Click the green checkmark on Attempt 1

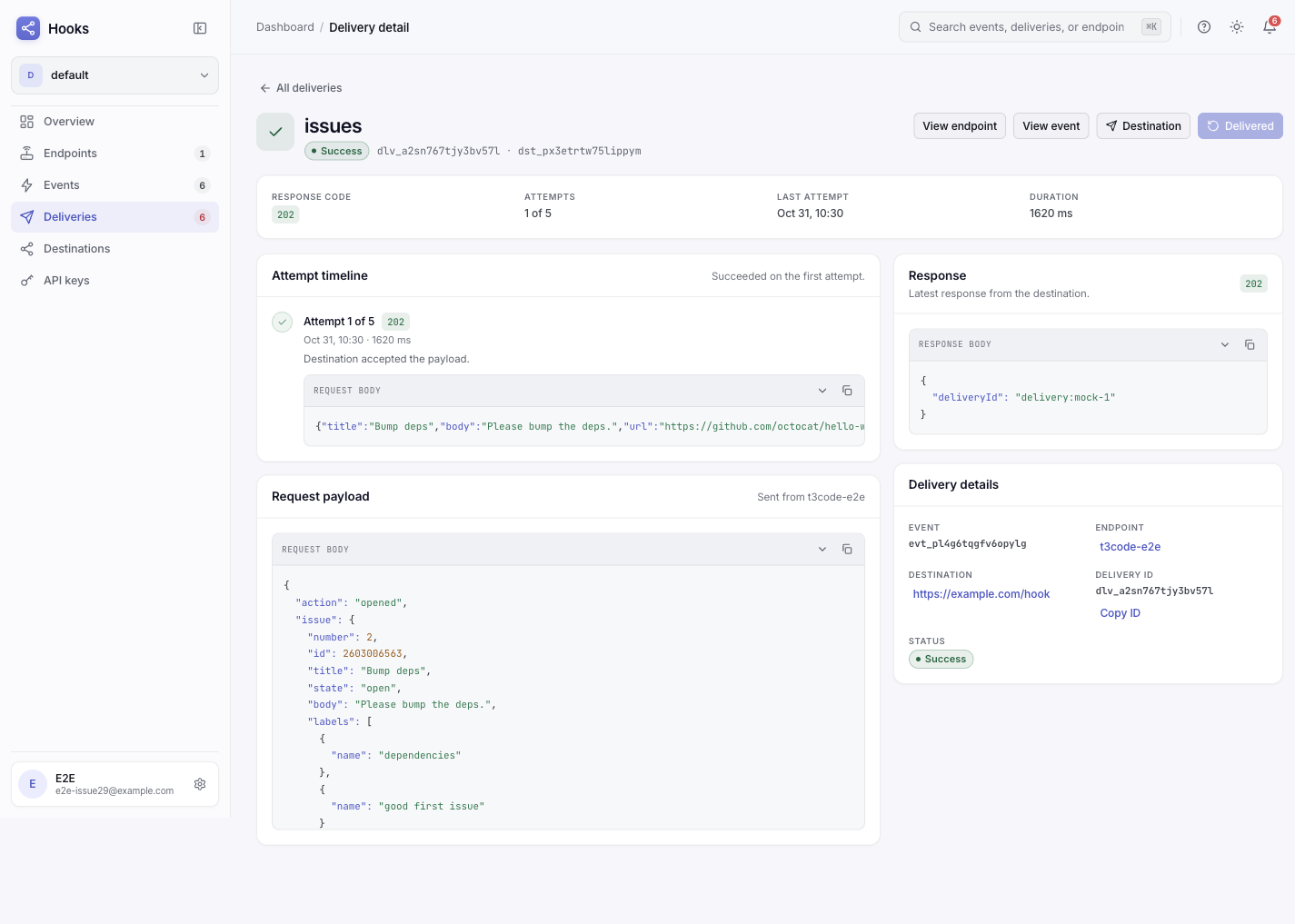tap(283, 322)
